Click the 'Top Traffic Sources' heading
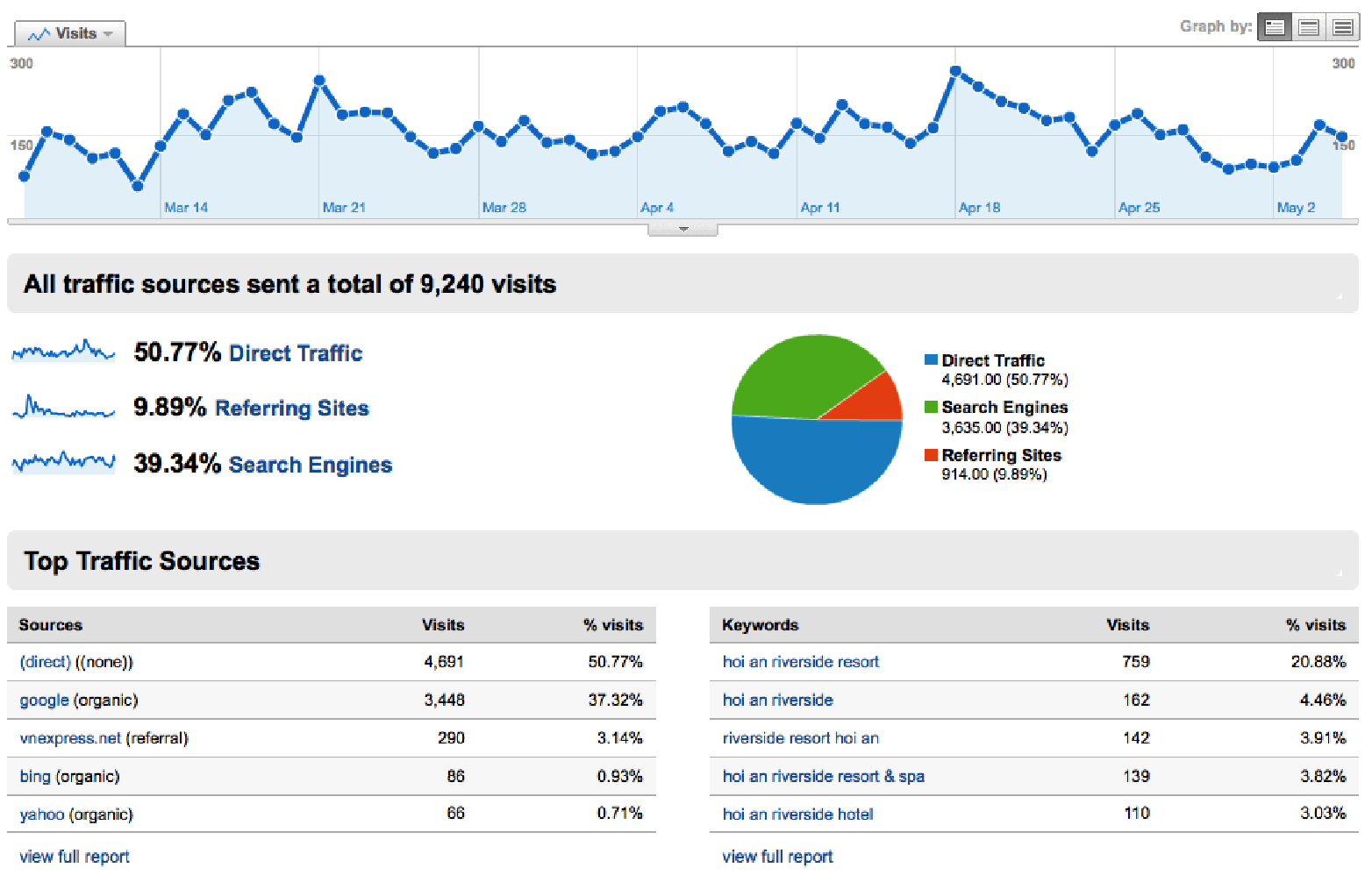1372x875 pixels. coord(142,561)
